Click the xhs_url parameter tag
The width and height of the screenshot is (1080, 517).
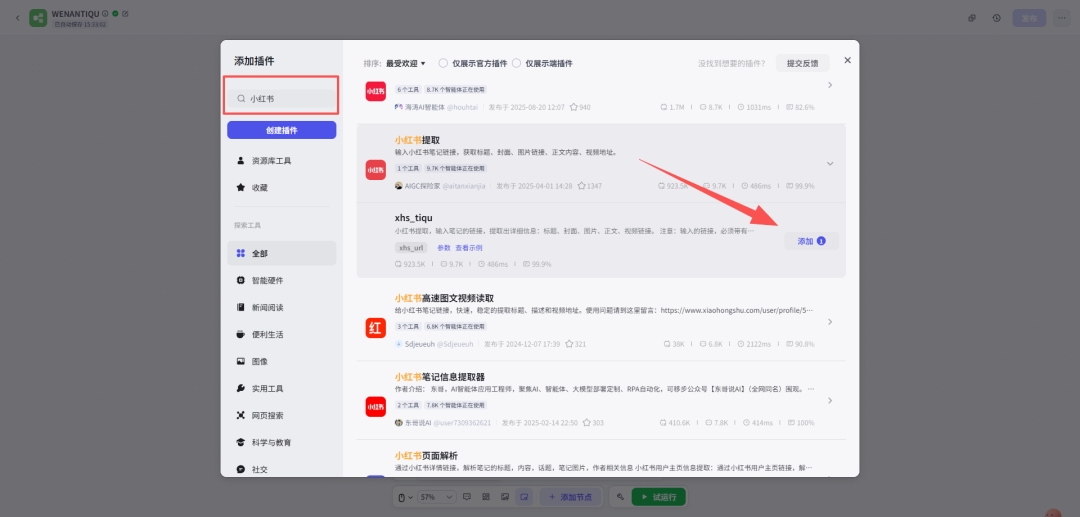point(411,248)
